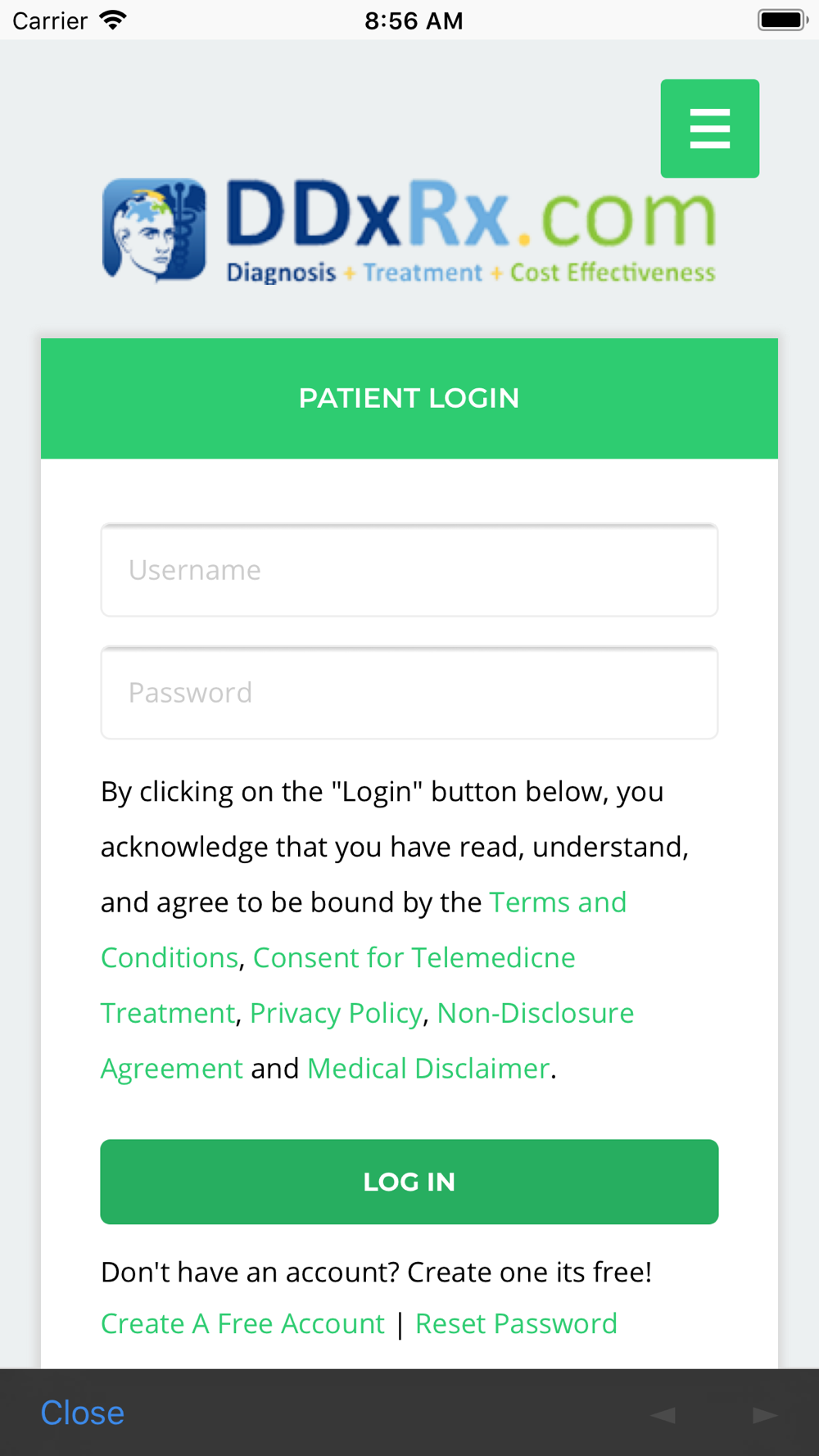
Task: Open the green hamburger menu
Action: pyautogui.click(x=709, y=129)
